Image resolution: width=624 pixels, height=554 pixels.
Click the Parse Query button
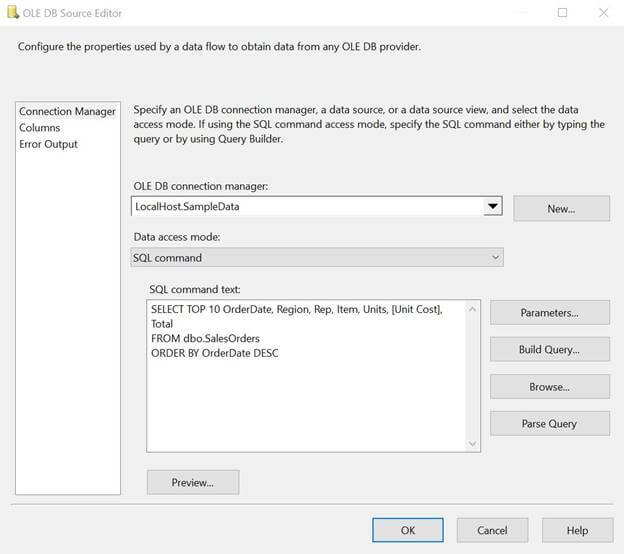(550, 423)
